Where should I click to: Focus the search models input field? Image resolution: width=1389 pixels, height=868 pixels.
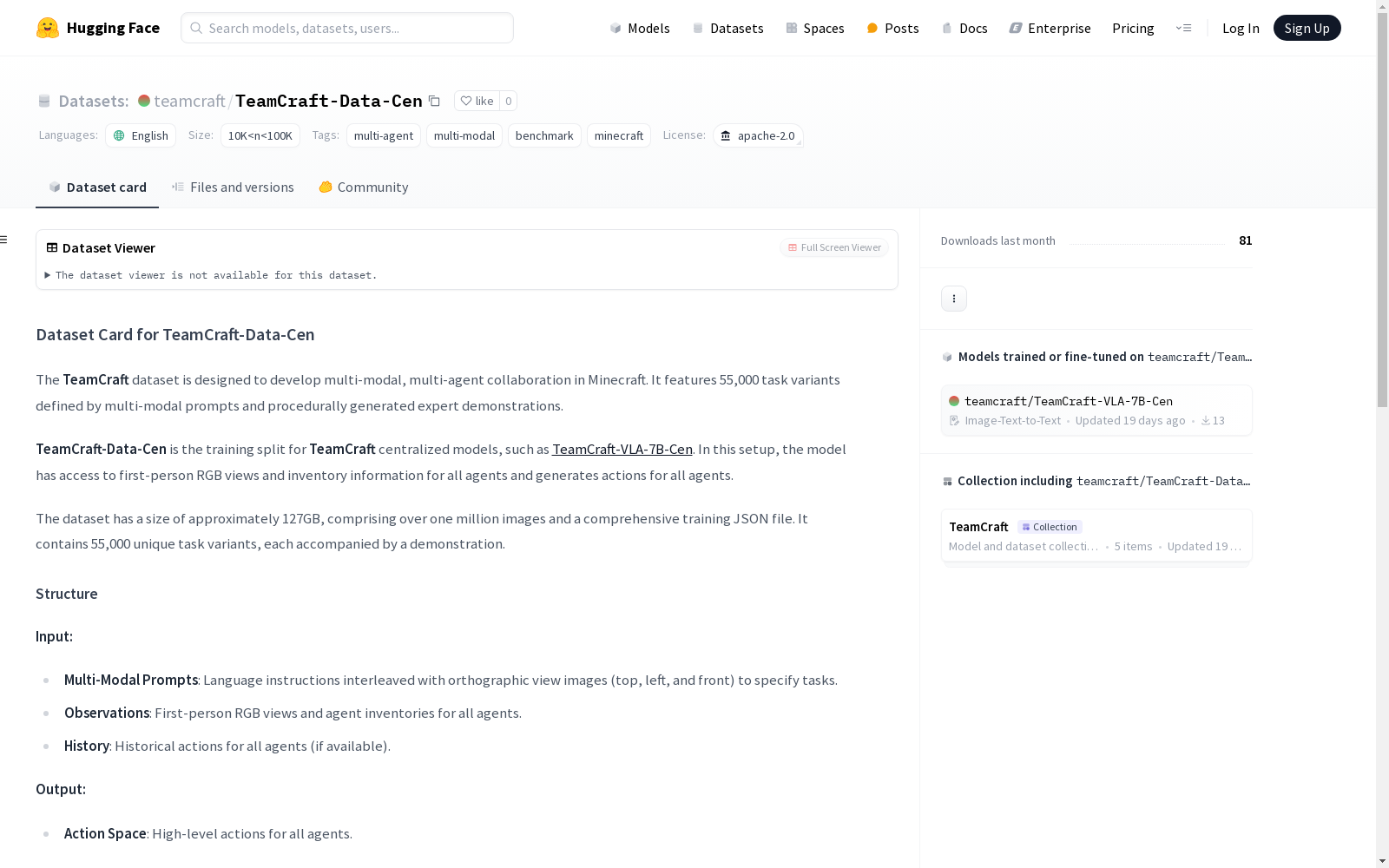(x=347, y=28)
